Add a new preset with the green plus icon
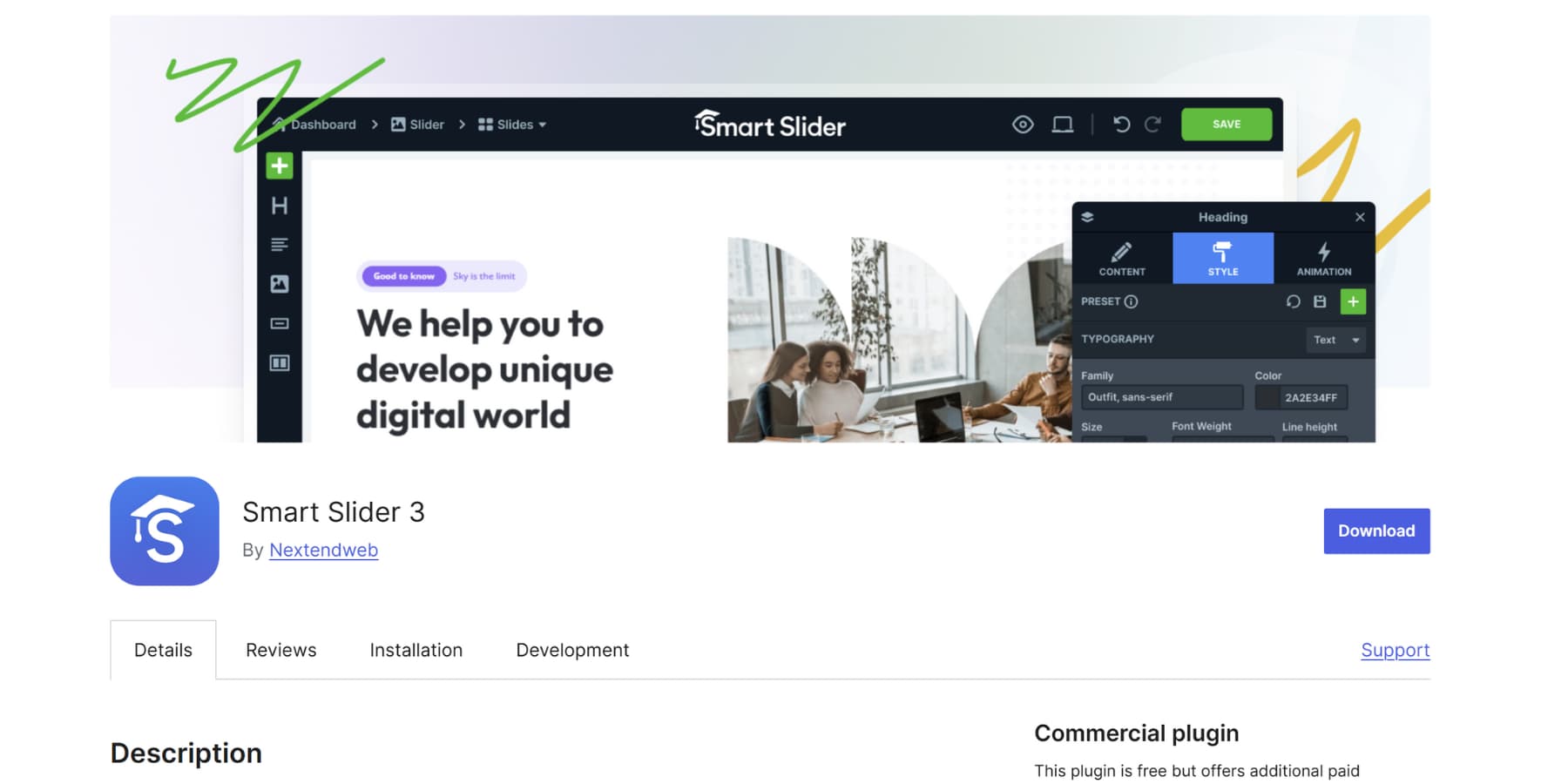This screenshot has height=784, width=1568. tap(1353, 301)
